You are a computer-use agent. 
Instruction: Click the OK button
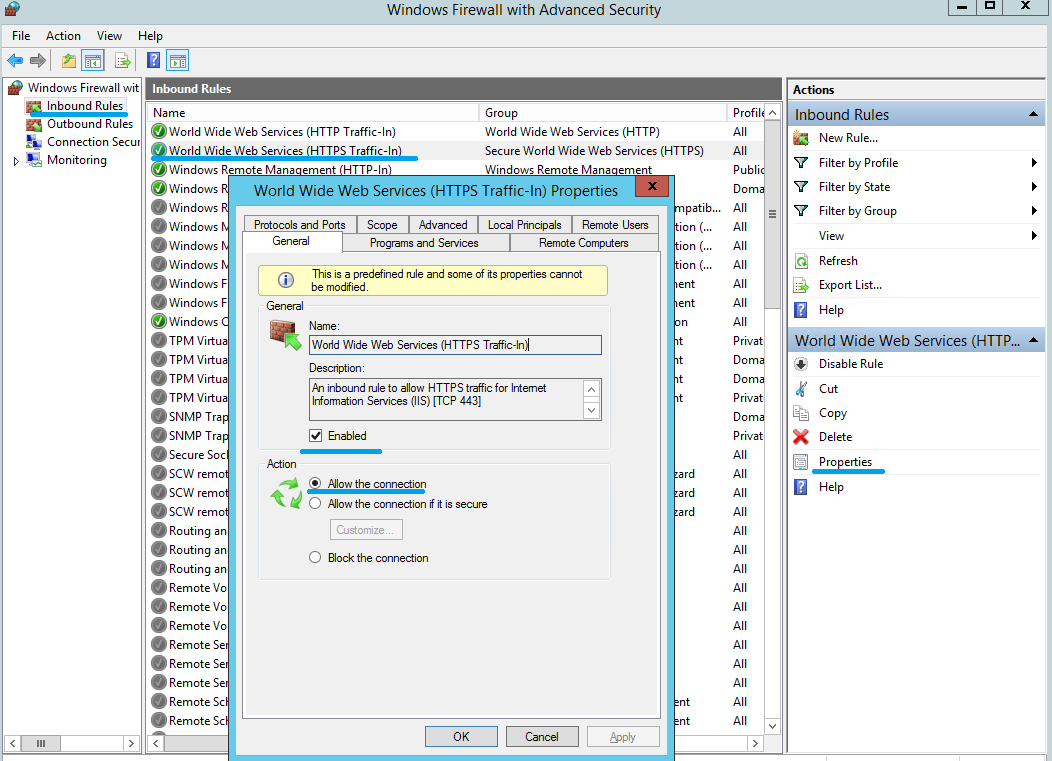tap(461, 736)
